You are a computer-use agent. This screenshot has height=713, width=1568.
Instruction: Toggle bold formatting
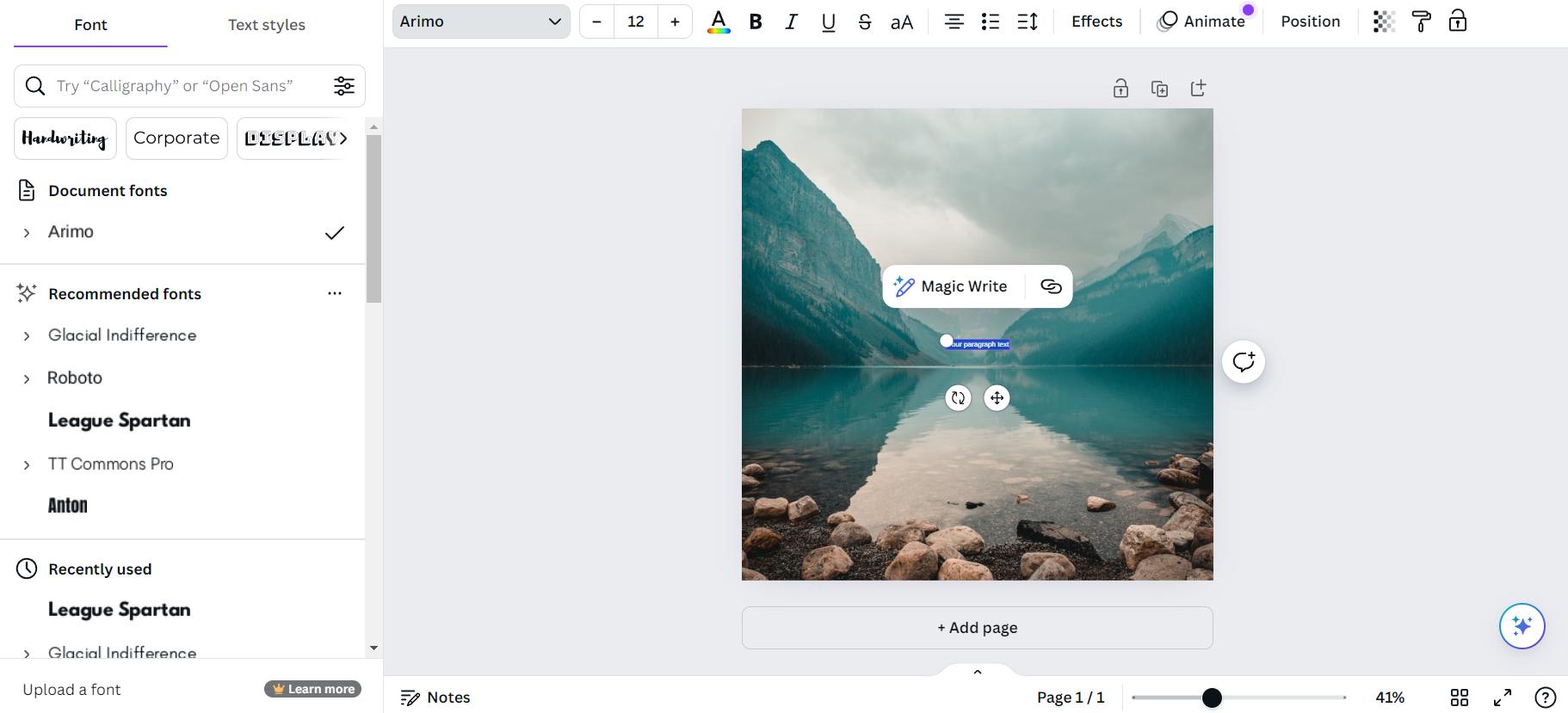click(756, 22)
